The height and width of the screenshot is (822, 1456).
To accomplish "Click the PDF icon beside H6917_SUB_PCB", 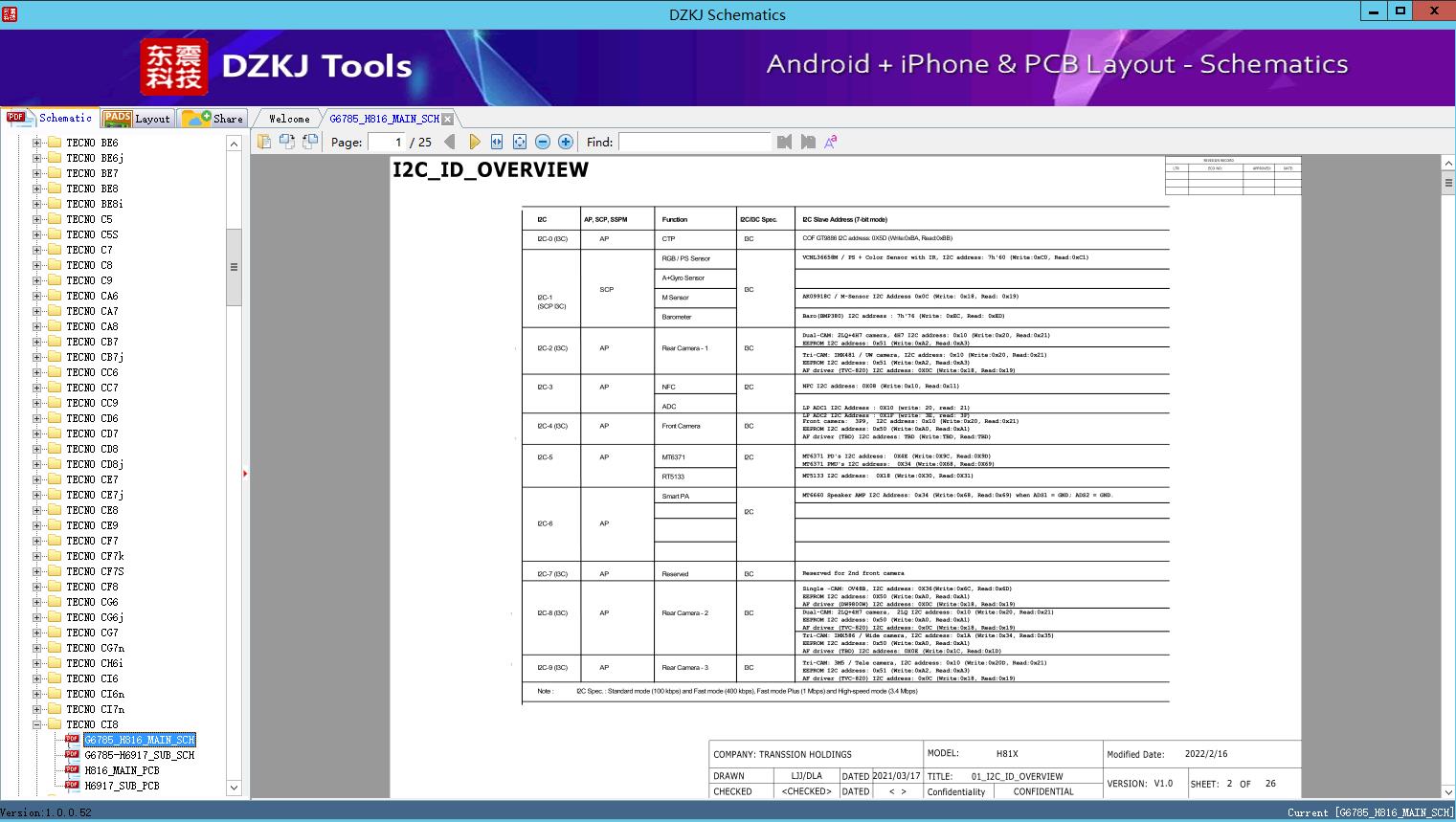I will (x=72, y=785).
